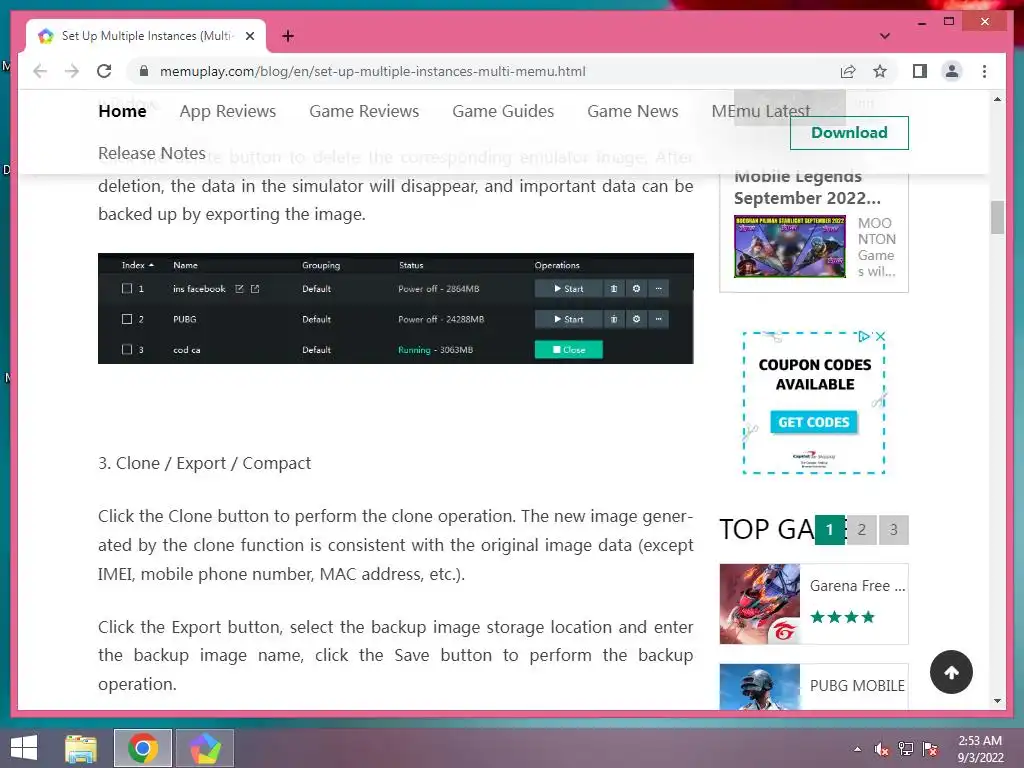The height and width of the screenshot is (768, 1024).
Task: Click the MEmu instance manager screenshot
Action: (x=396, y=308)
